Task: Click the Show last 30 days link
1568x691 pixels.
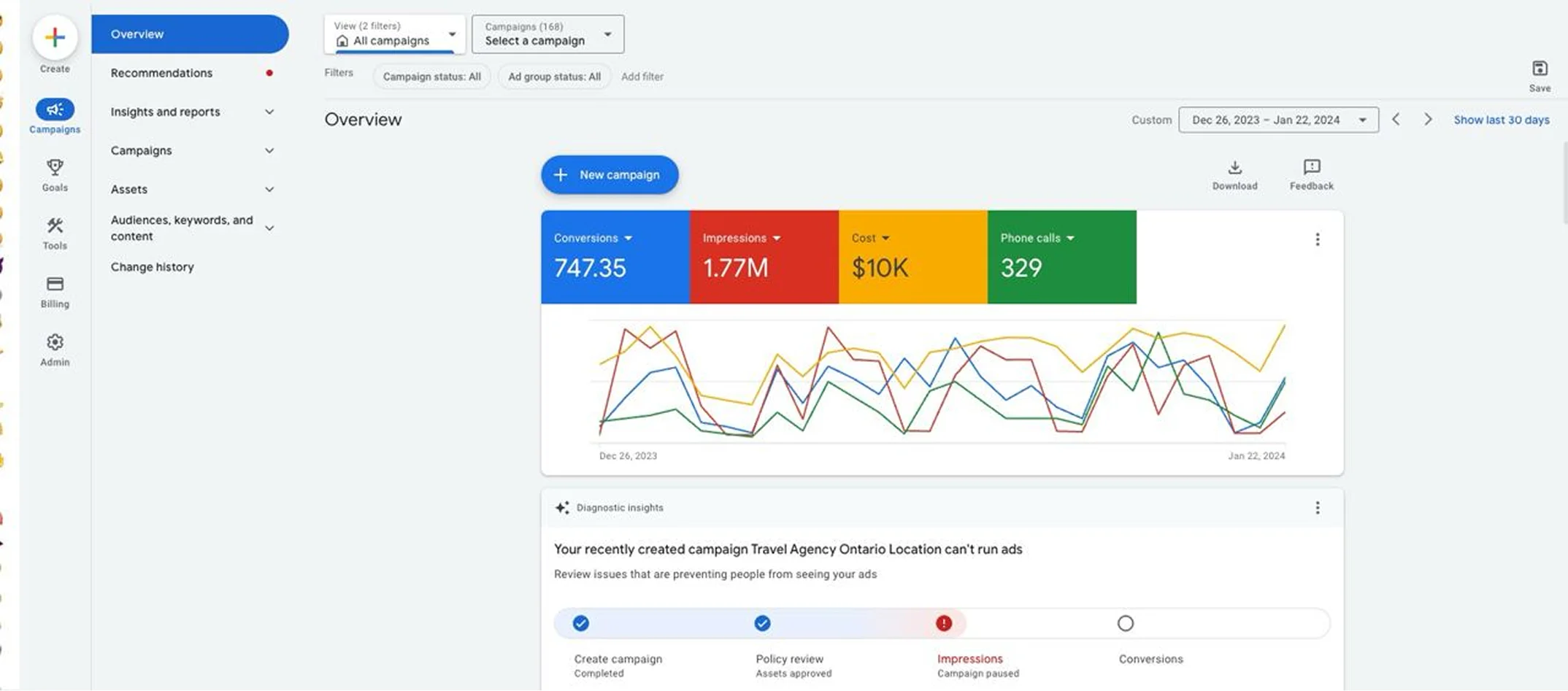Action: (1501, 120)
